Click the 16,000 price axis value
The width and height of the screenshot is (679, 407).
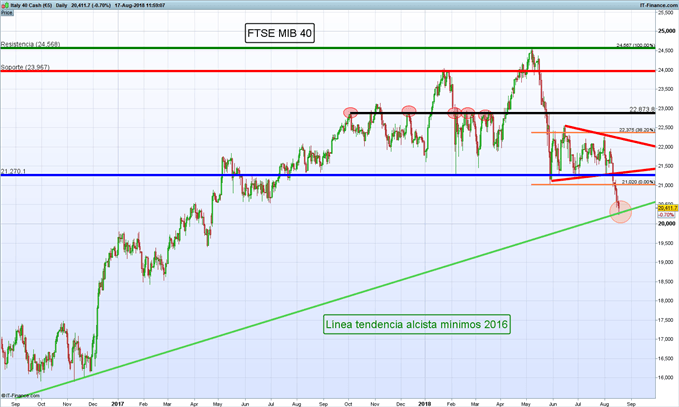tap(666, 378)
